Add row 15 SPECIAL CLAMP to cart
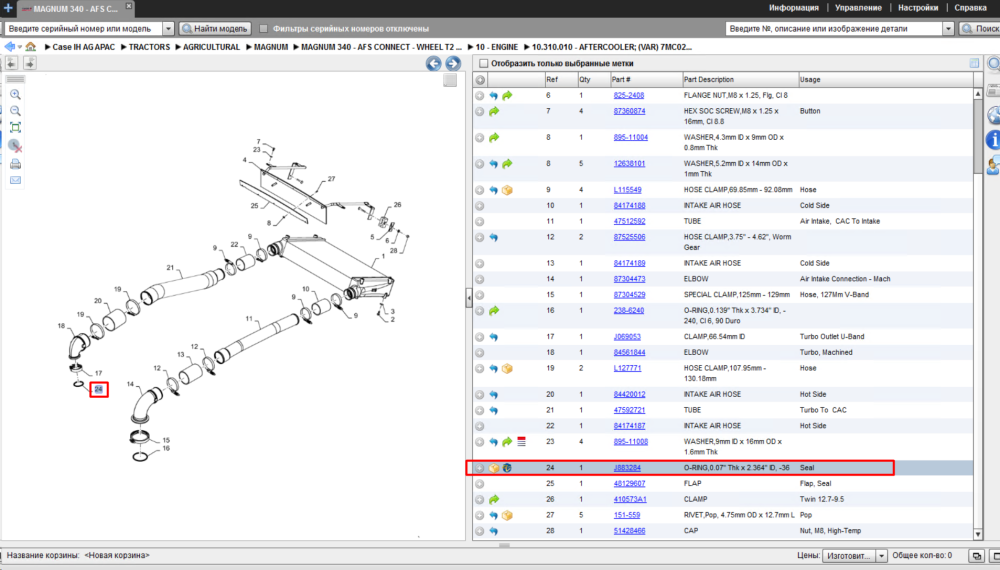This screenshot has width=1000, height=570. (480, 295)
